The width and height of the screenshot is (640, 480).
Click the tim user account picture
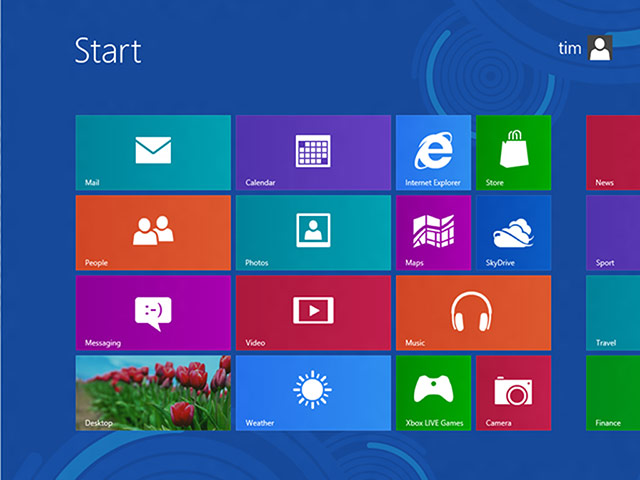pos(600,48)
